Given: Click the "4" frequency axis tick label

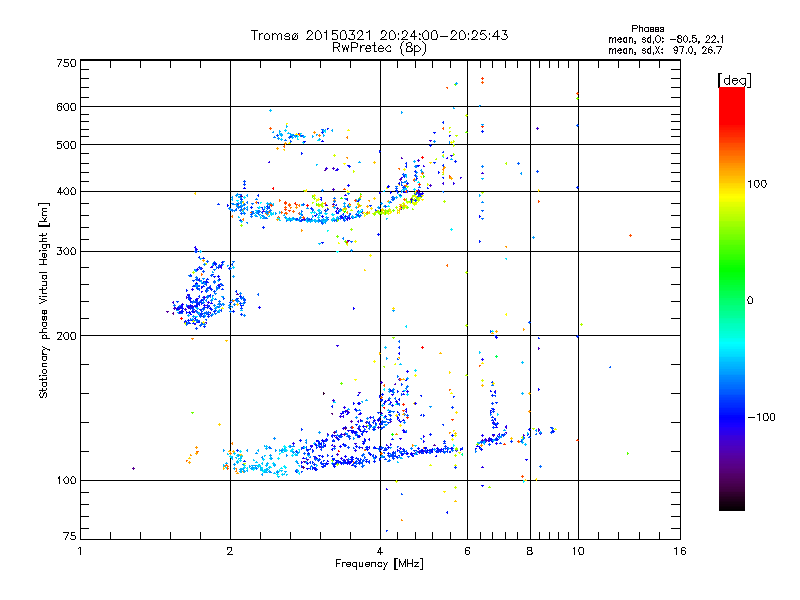Looking at the screenshot, I should click(380, 551).
